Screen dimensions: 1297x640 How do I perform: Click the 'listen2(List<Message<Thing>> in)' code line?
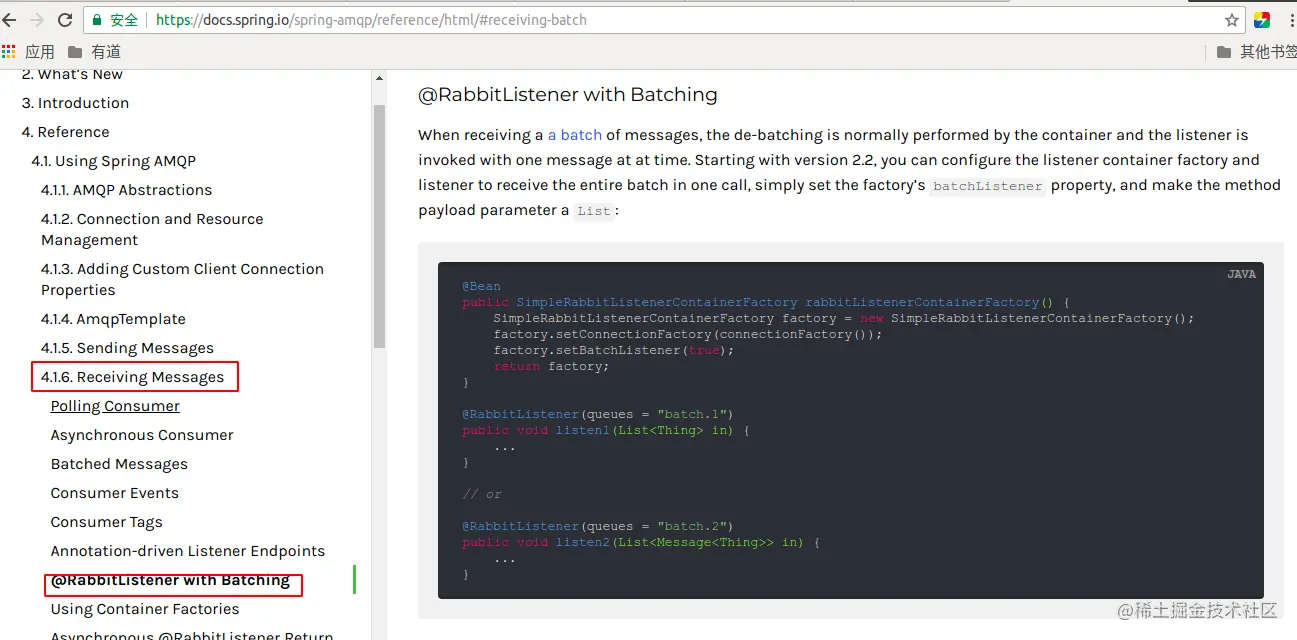click(641, 542)
